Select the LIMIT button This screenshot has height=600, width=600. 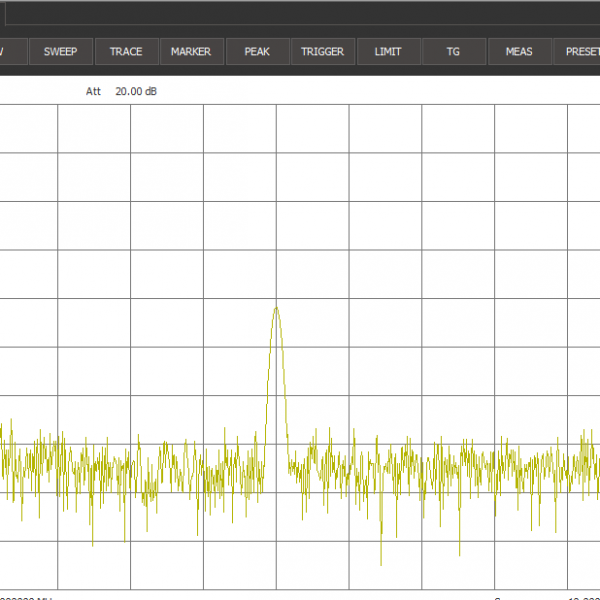tap(388, 51)
